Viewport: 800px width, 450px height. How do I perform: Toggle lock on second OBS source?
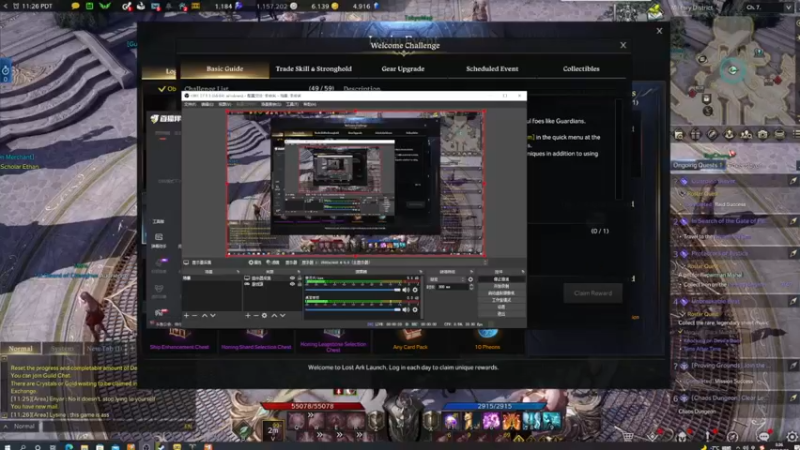[299, 284]
